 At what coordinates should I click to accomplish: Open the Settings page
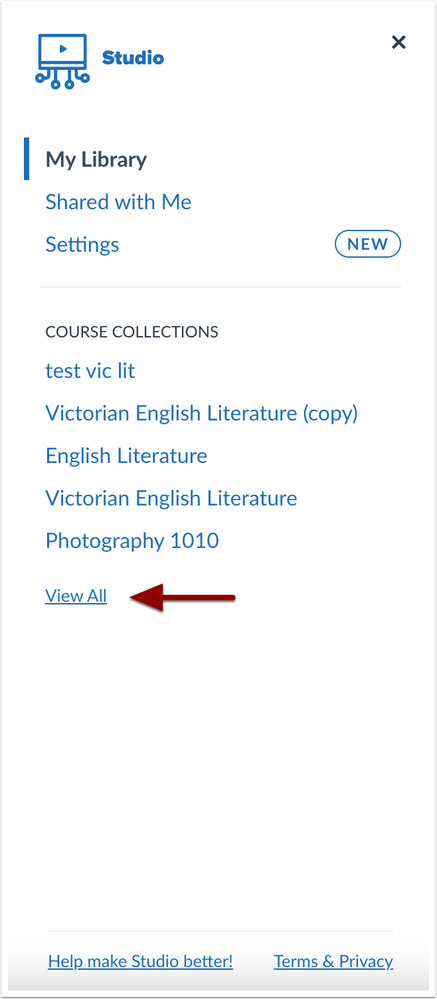coord(82,245)
